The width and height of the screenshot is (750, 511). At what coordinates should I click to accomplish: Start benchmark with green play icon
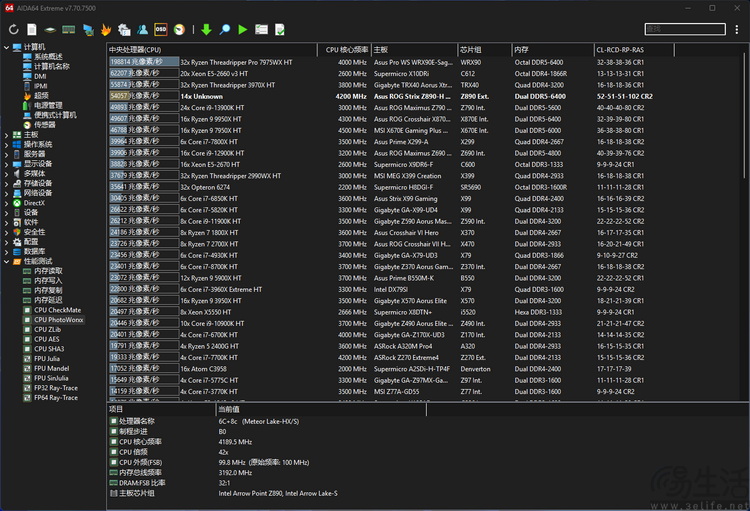243,30
